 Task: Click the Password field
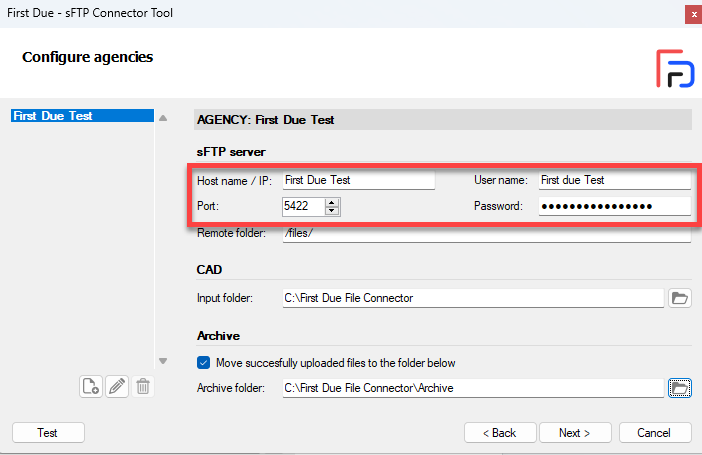(615, 206)
